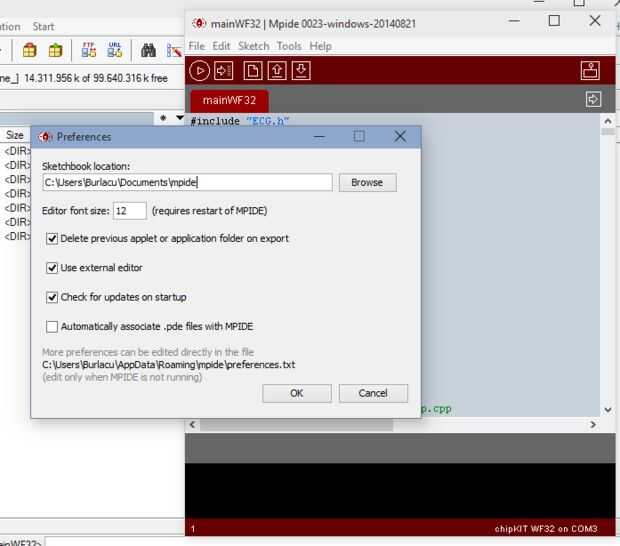
Task: Open the Serial Monitor icon in Mpide
Action: [x=590, y=71]
